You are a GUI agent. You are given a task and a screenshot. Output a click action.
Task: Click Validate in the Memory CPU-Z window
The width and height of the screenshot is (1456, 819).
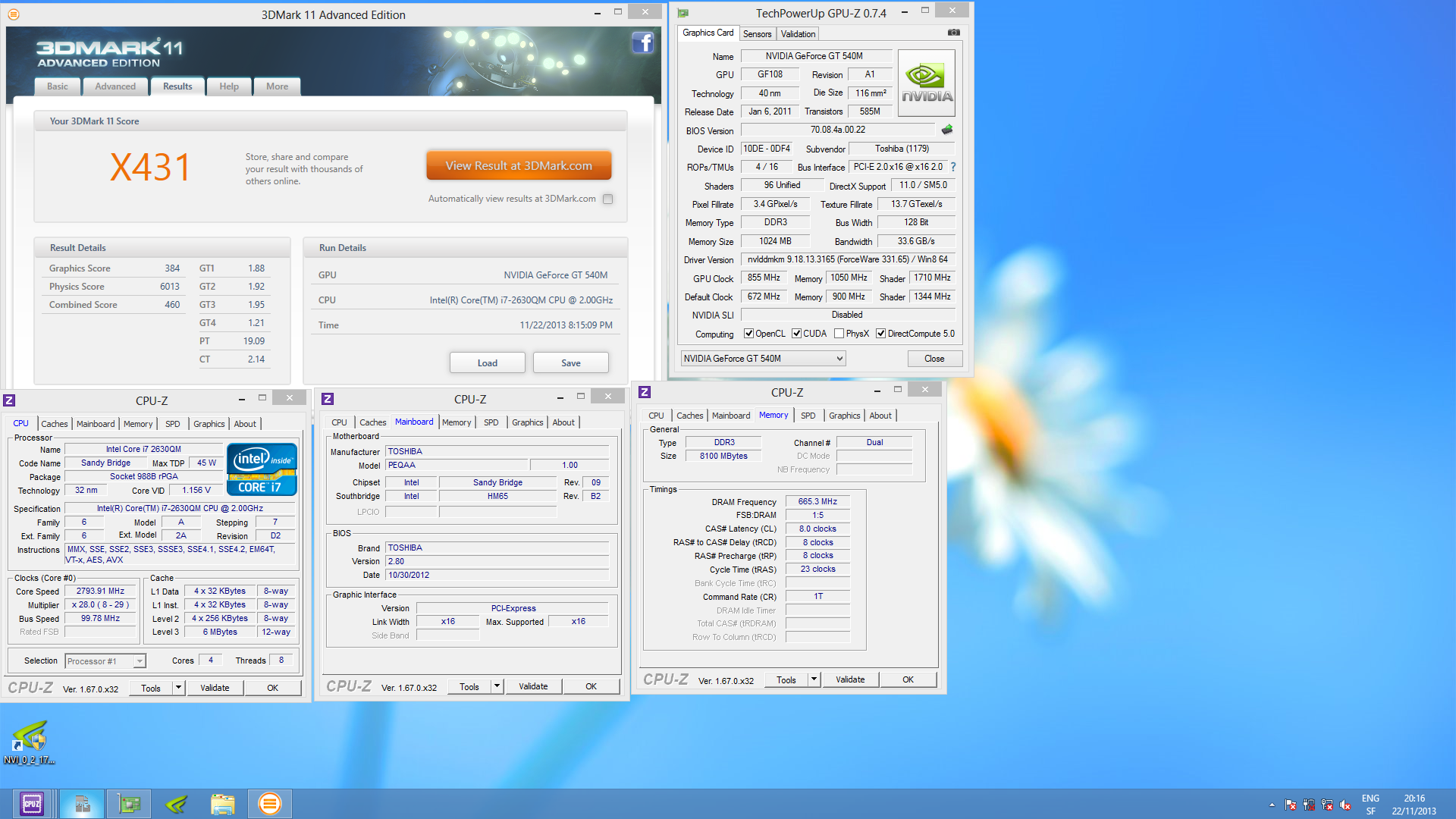tap(850, 679)
